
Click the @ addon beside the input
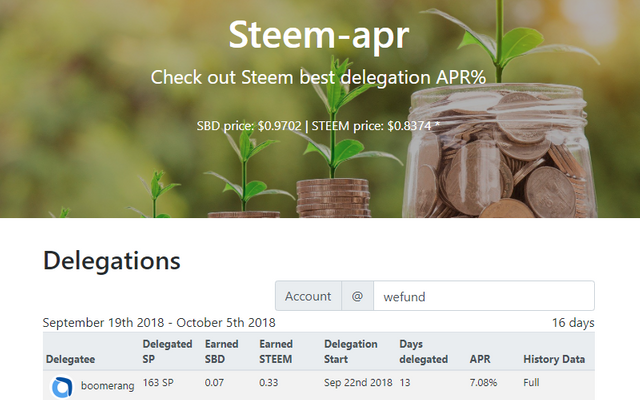tap(357, 296)
